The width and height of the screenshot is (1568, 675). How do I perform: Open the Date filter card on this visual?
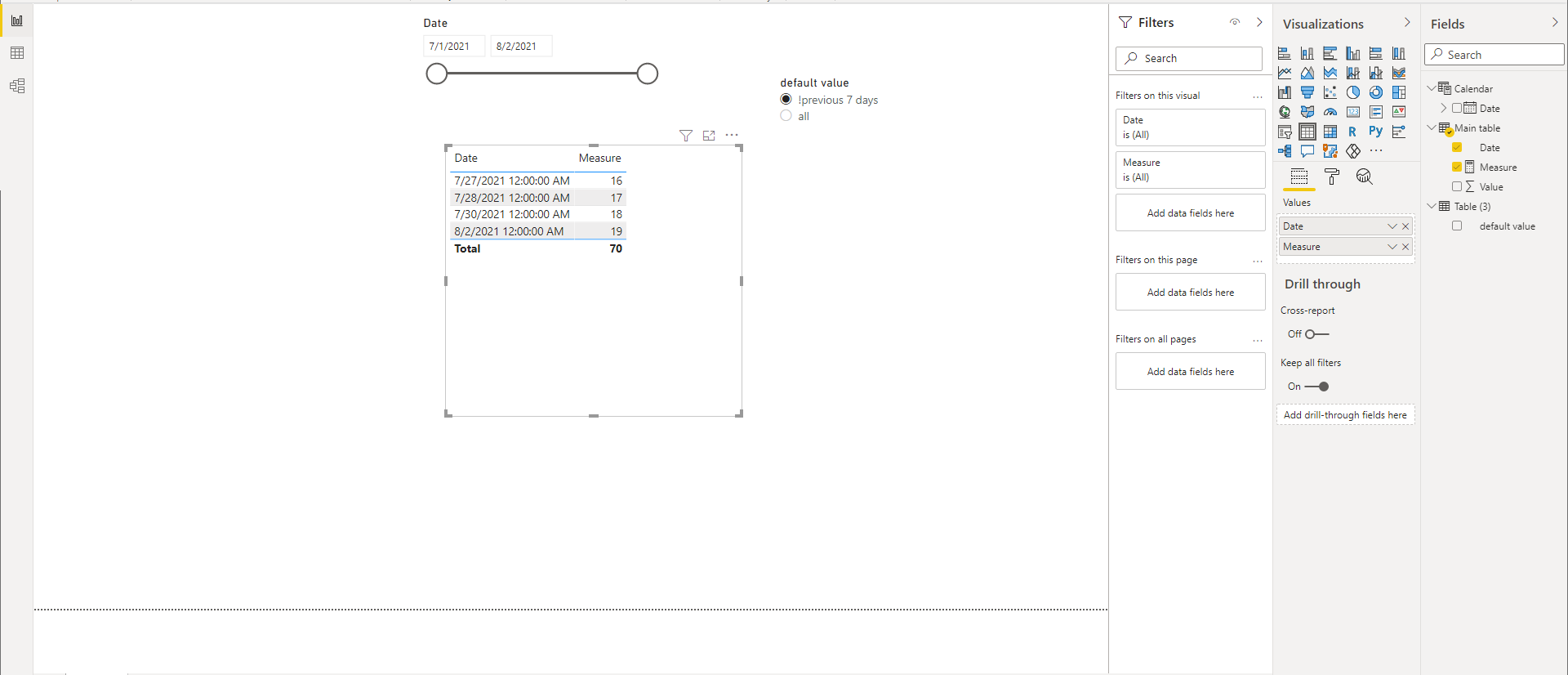click(x=1190, y=127)
